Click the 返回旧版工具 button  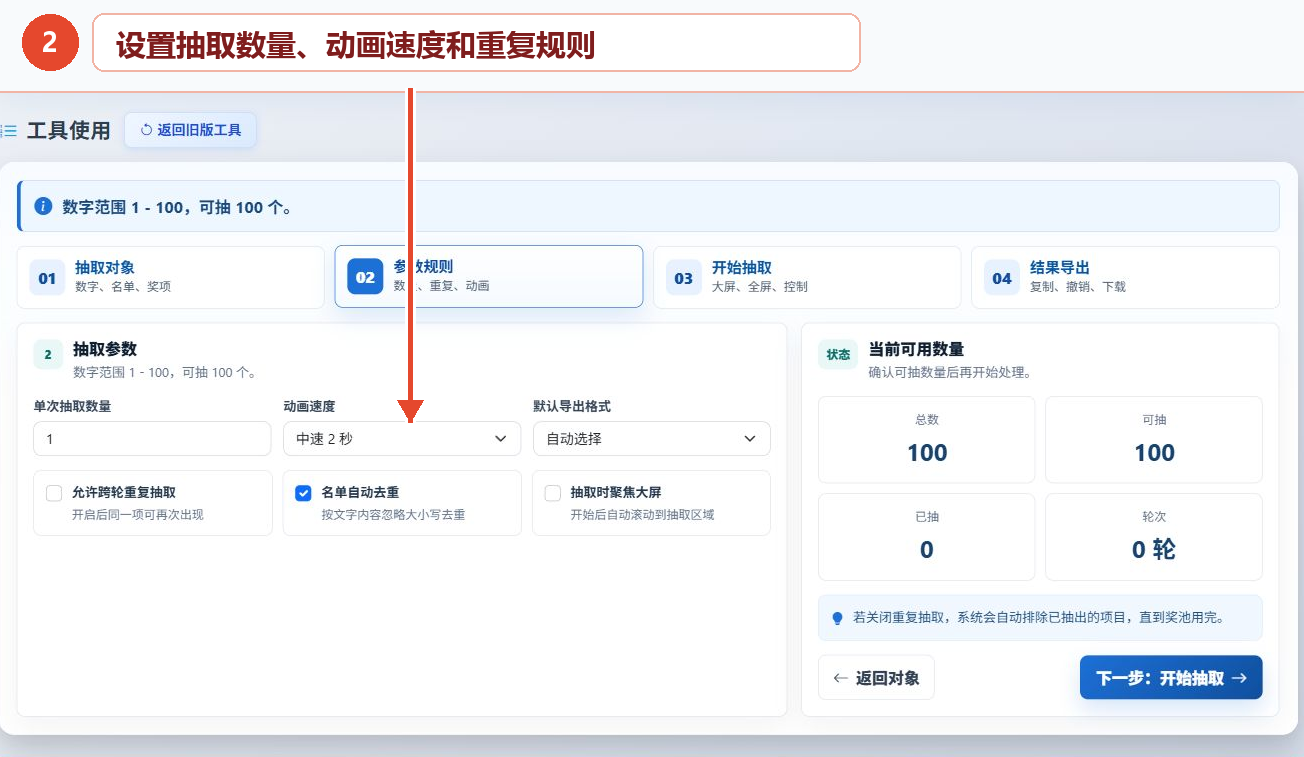click(190, 130)
